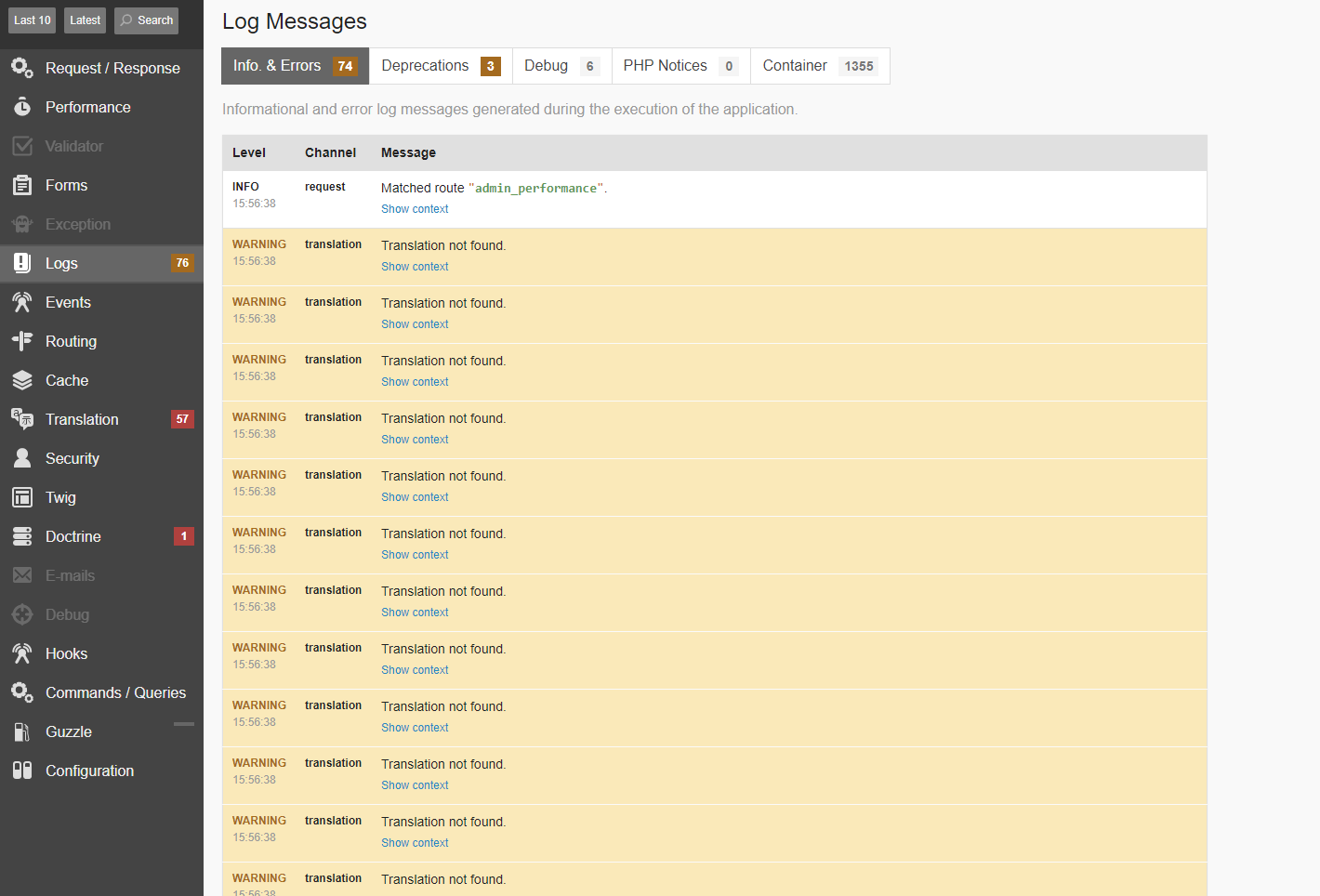Click the Doctrine count badge 1
Screen dimensions: 1320x896
(x=184, y=536)
